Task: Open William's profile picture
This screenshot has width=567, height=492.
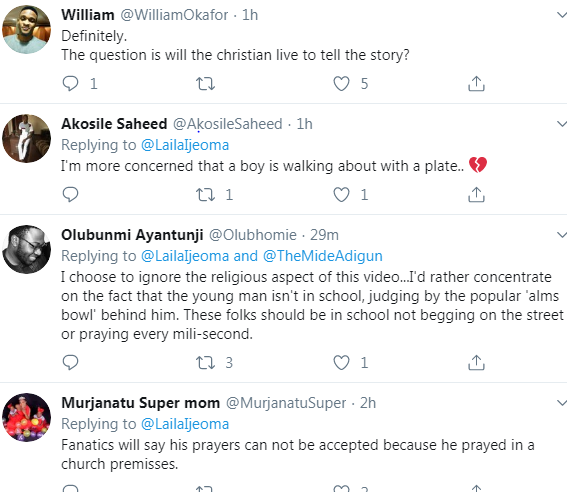Action: 26,30
